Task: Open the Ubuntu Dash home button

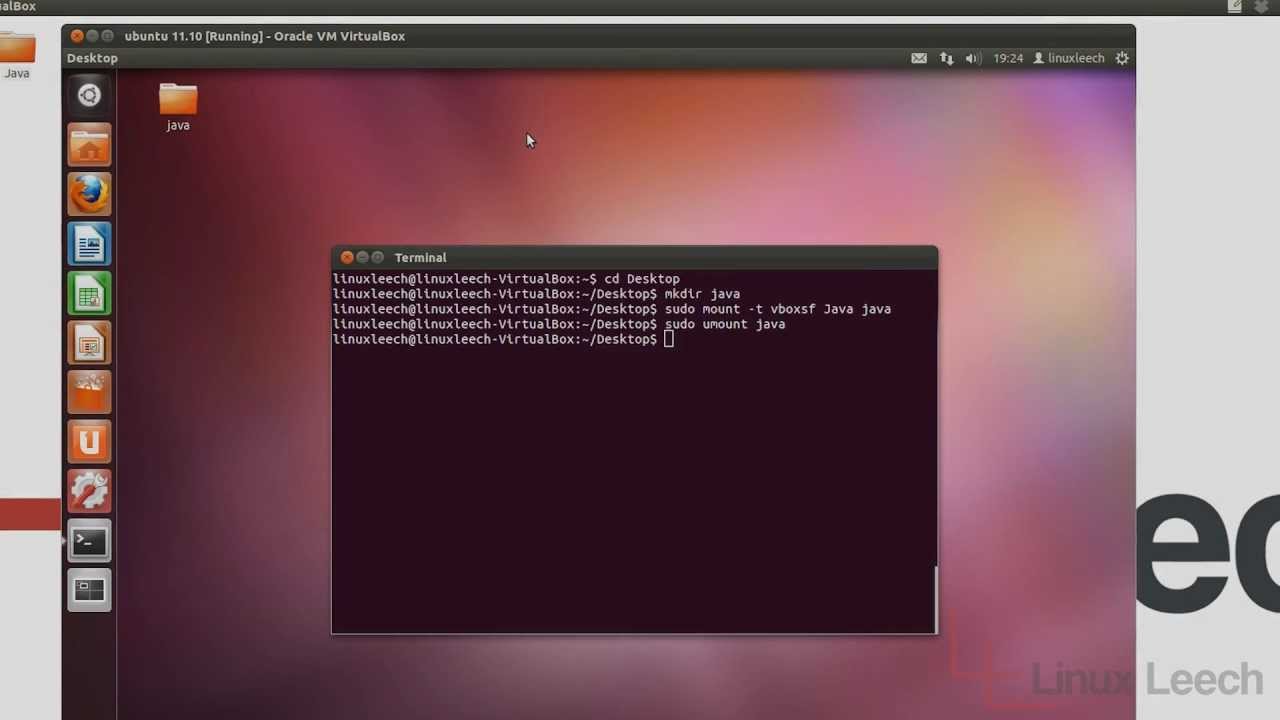Action: [x=89, y=96]
